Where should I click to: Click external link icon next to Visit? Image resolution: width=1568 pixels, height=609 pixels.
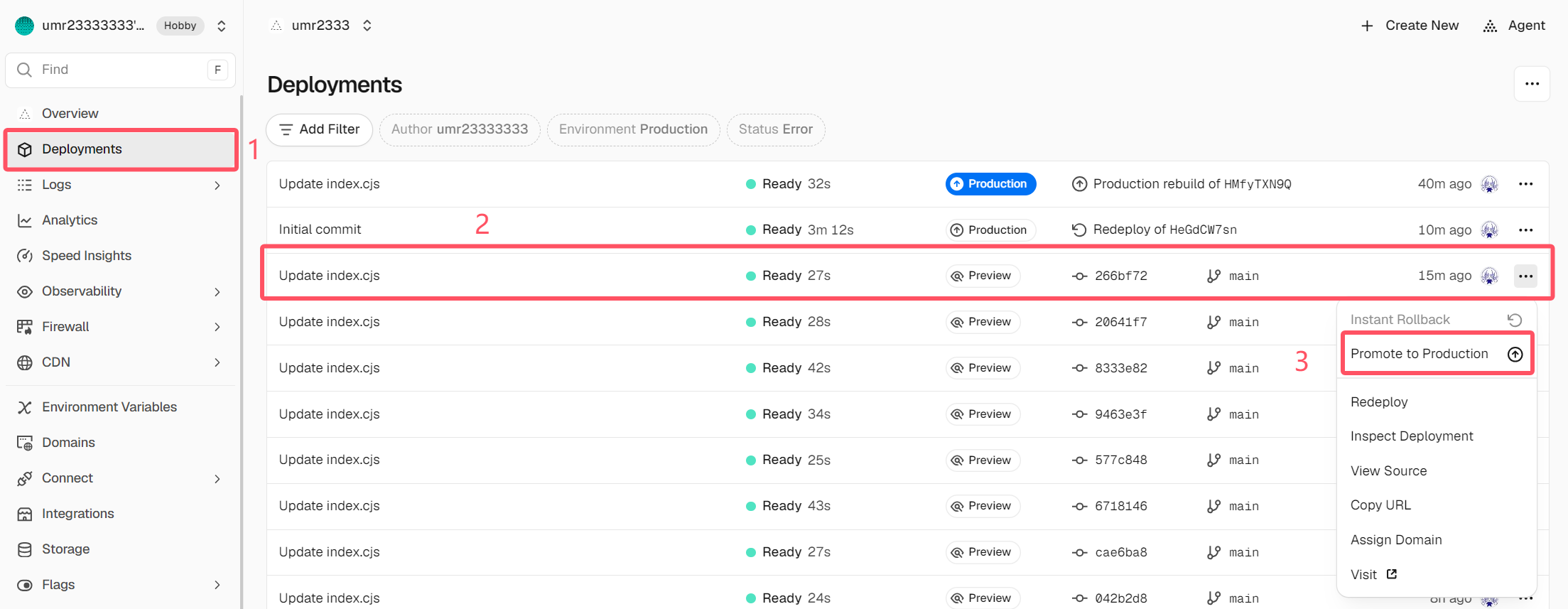click(1392, 574)
